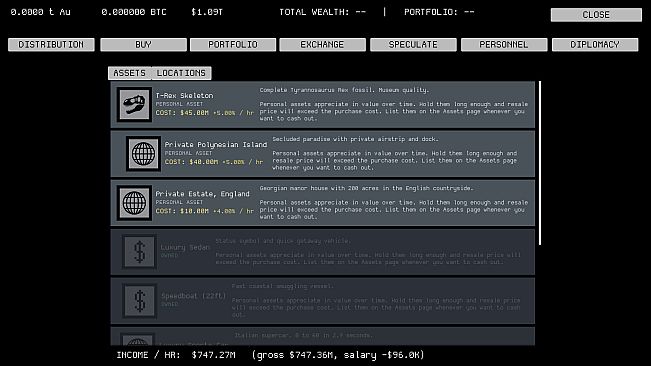Image resolution: width=651 pixels, height=366 pixels.
Task: Select the T-Rex Skeleton listing title
Action: coord(184,95)
